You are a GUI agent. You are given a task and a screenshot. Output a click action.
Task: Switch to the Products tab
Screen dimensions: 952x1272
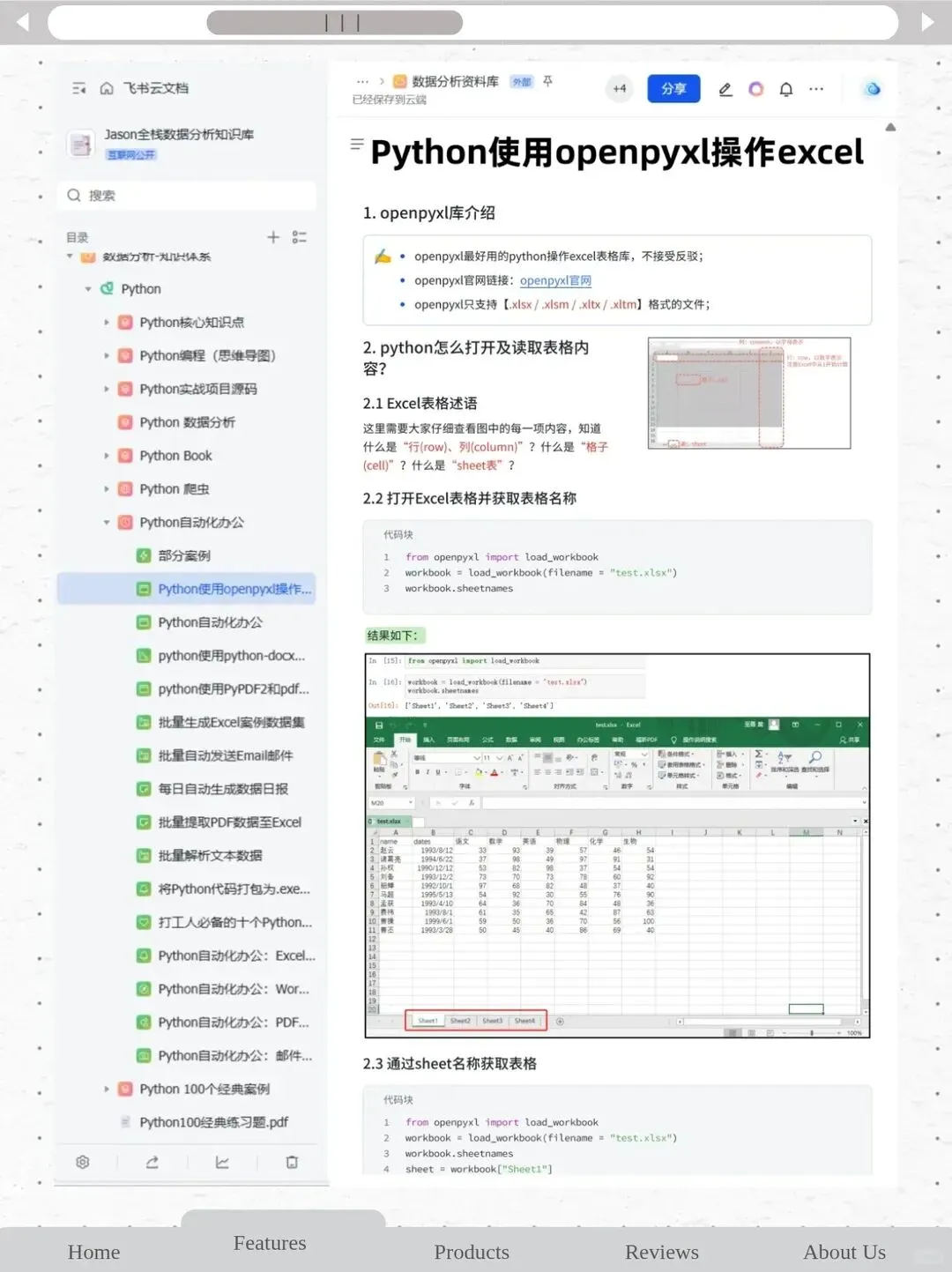(472, 1252)
